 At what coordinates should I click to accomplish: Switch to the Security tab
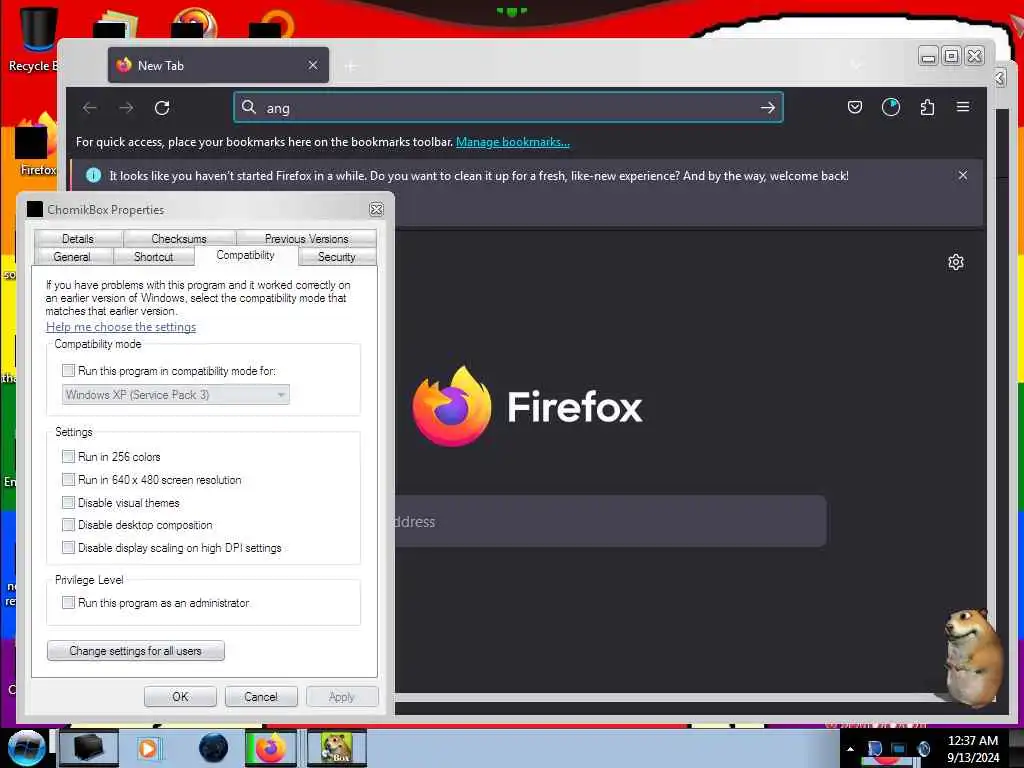tap(336, 257)
